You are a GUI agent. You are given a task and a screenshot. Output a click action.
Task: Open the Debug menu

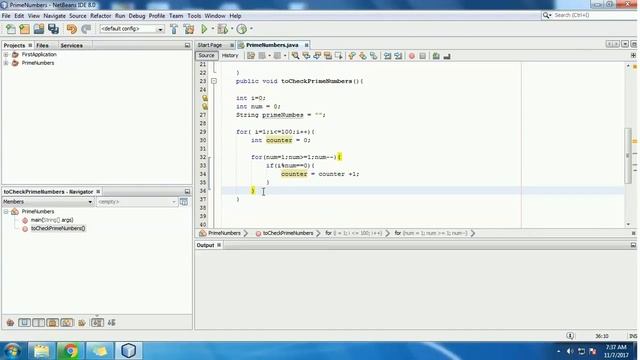click(137, 16)
